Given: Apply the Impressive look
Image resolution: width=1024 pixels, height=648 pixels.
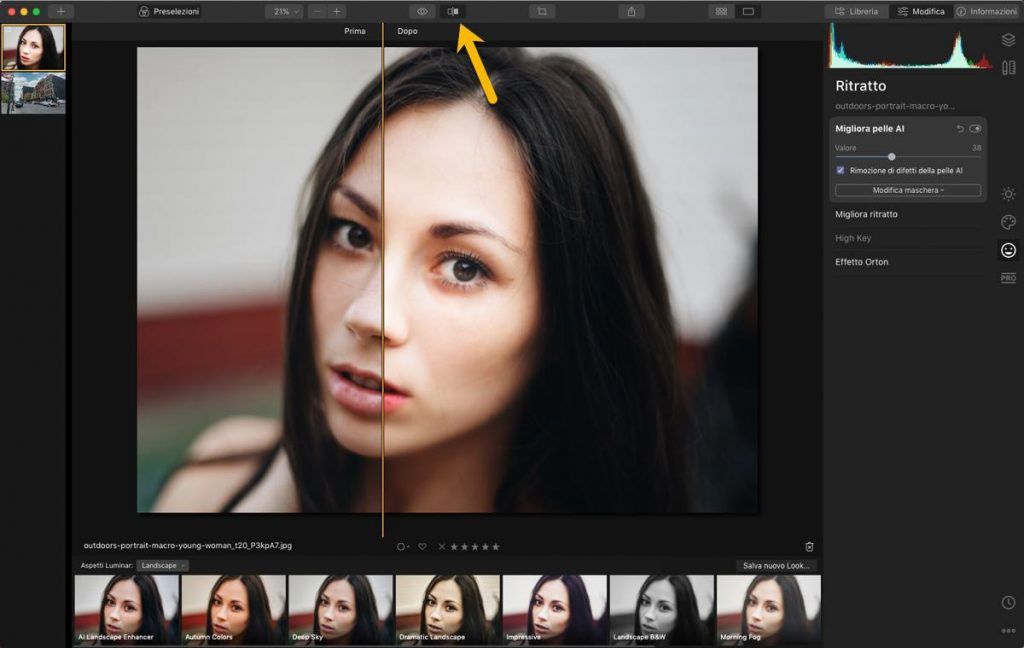Looking at the screenshot, I should 554,610.
